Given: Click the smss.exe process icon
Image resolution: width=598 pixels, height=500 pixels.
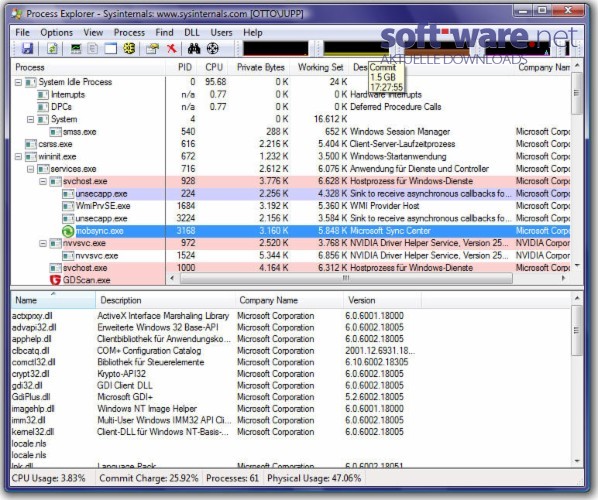Looking at the screenshot, I should pos(56,132).
